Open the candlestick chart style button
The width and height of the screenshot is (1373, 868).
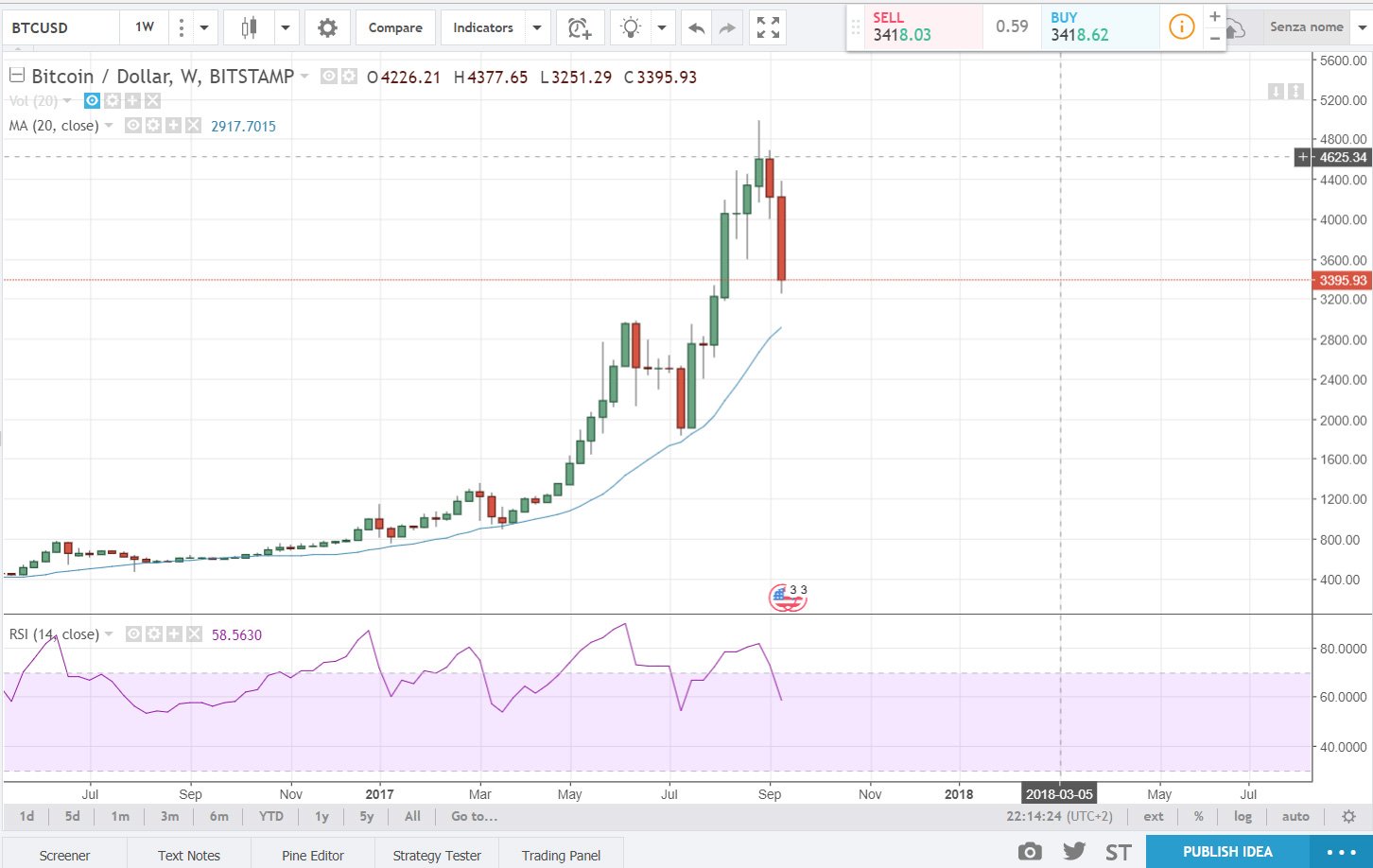pyautogui.click(x=249, y=28)
